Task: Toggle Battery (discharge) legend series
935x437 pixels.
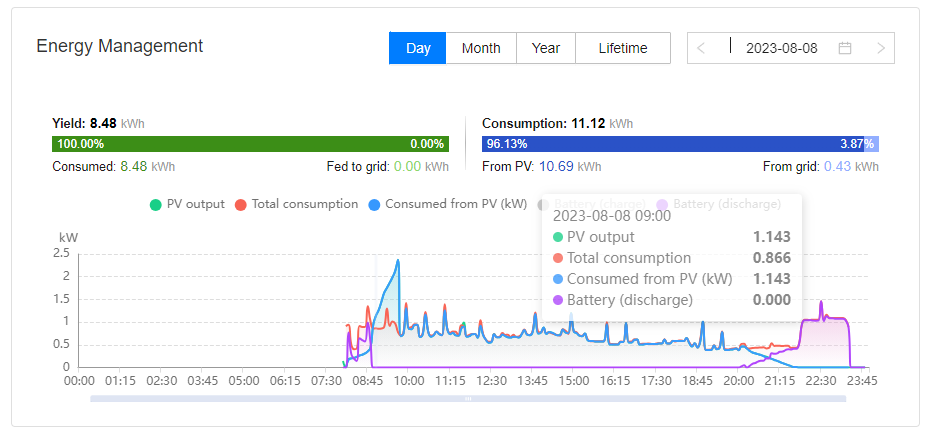Action: click(x=719, y=204)
